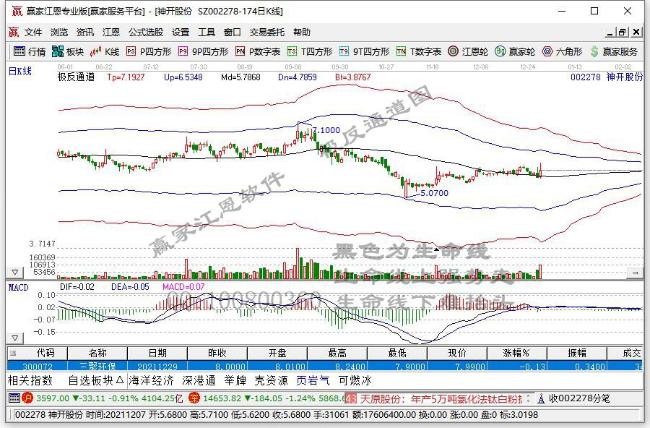The width and height of the screenshot is (650, 428).
Task: Expand 自选板块 triangle selector
Action: tap(120, 380)
